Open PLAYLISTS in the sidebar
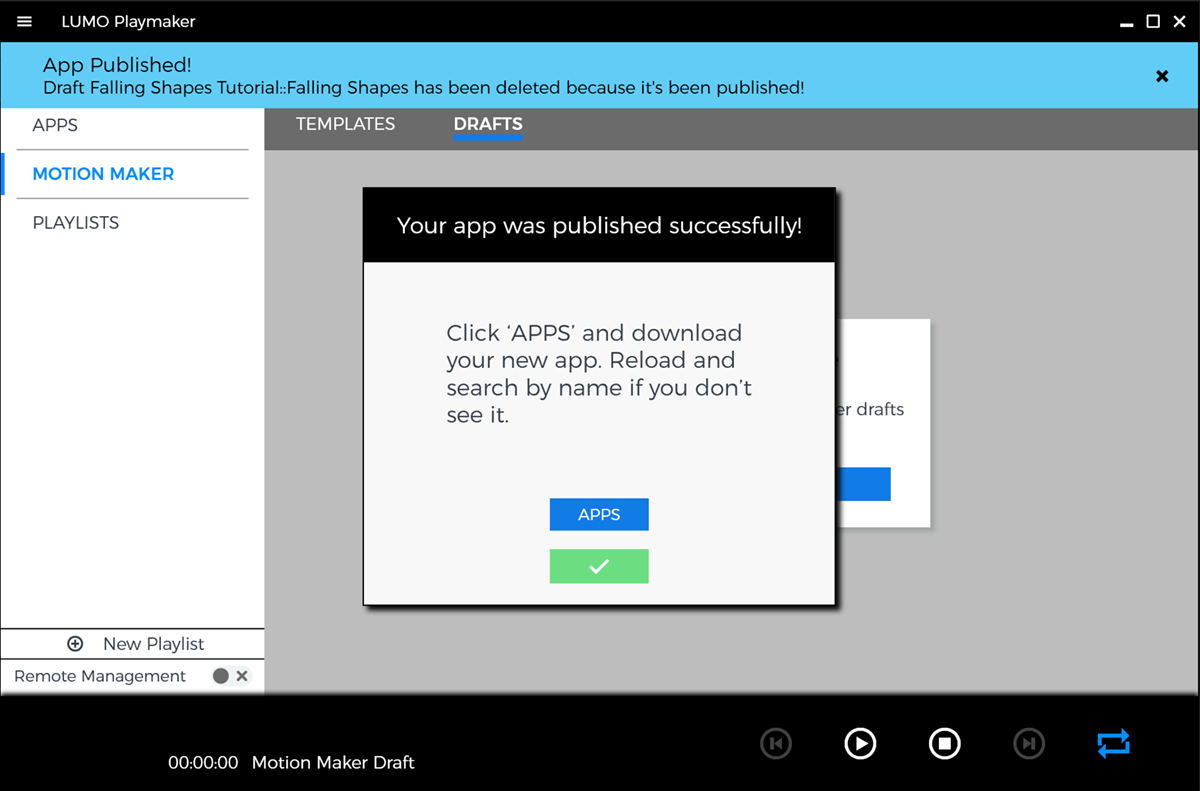This screenshot has height=791, width=1200. coord(76,223)
